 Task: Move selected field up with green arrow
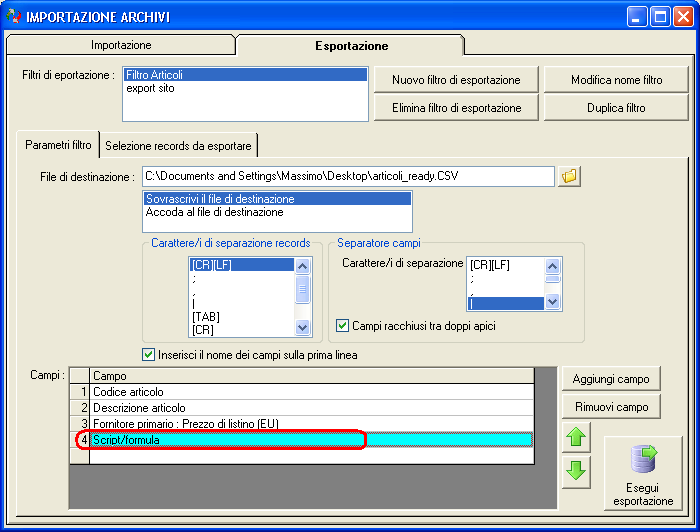(576, 437)
